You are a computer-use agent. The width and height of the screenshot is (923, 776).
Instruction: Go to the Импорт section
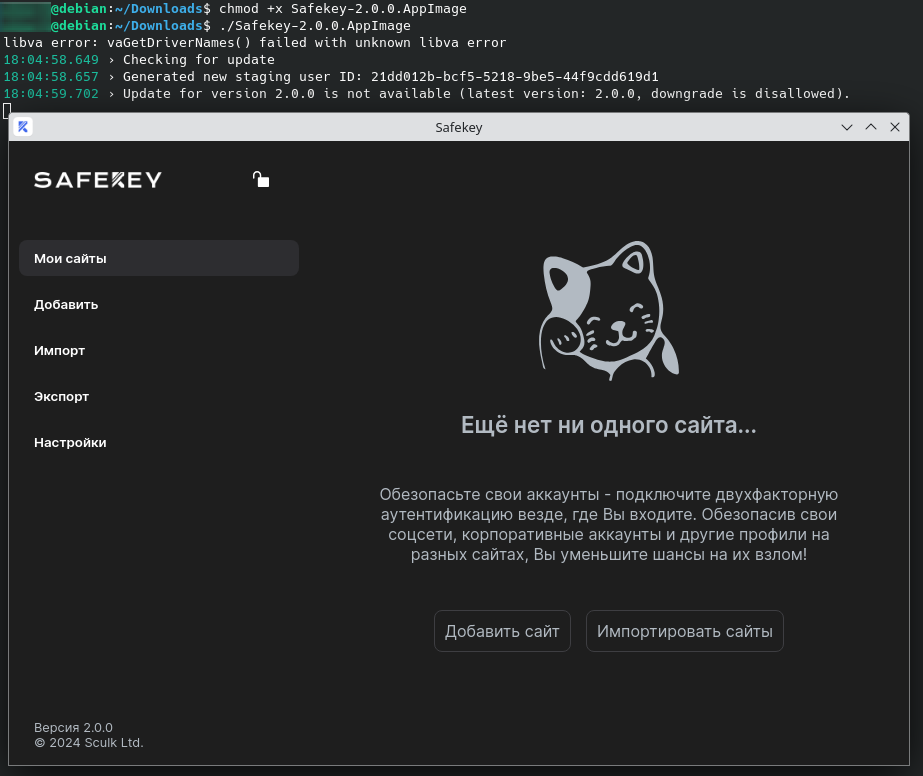[59, 350]
